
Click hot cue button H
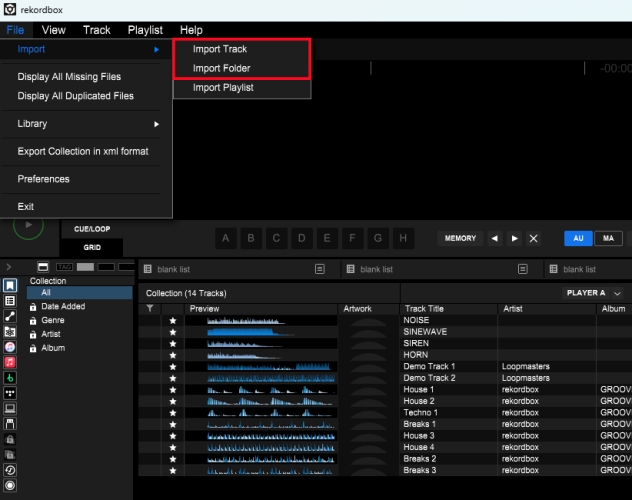pos(403,238)
